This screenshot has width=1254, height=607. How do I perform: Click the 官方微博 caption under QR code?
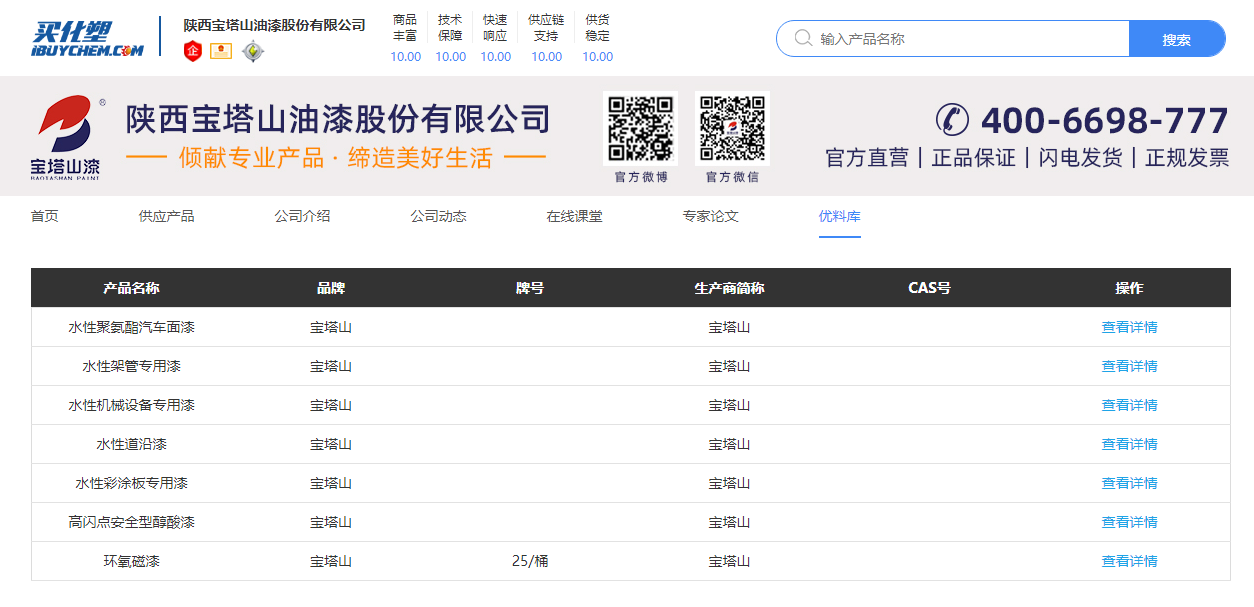(x=641, y=177)
